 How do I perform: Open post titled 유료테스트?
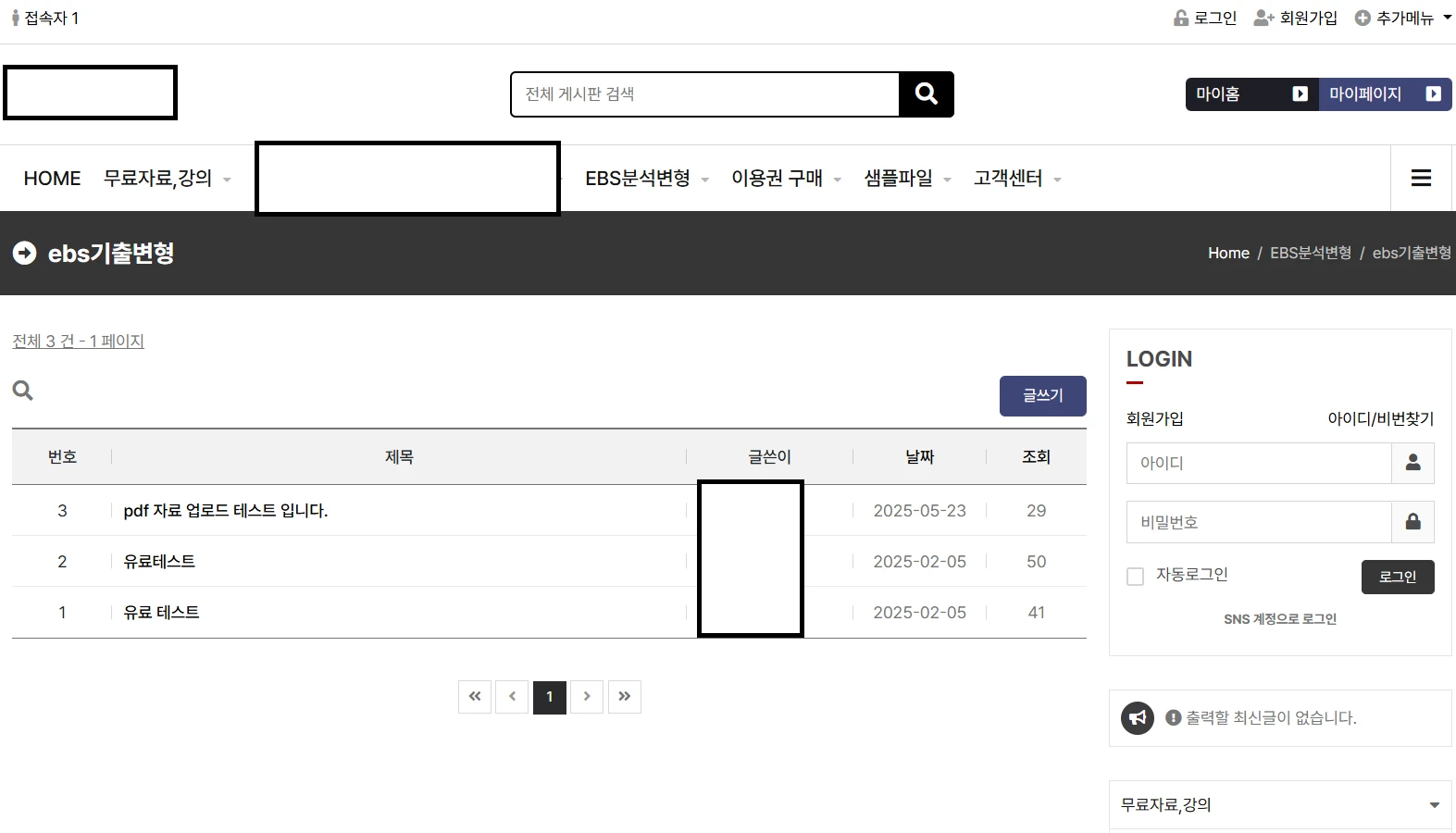pos(159,561)
